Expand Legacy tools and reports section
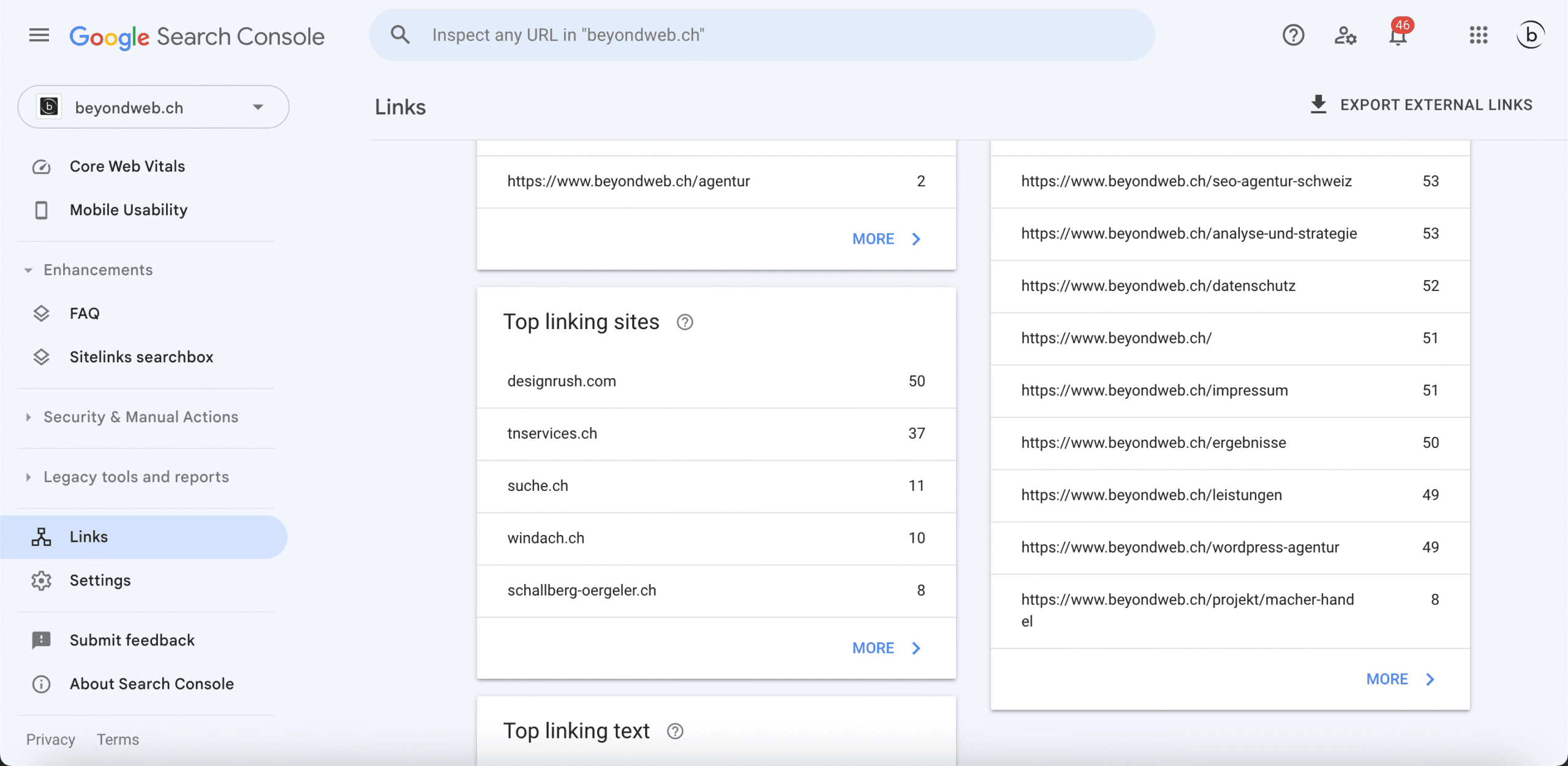The width and height of the screenshot is (1568, 766). [127, 477]
